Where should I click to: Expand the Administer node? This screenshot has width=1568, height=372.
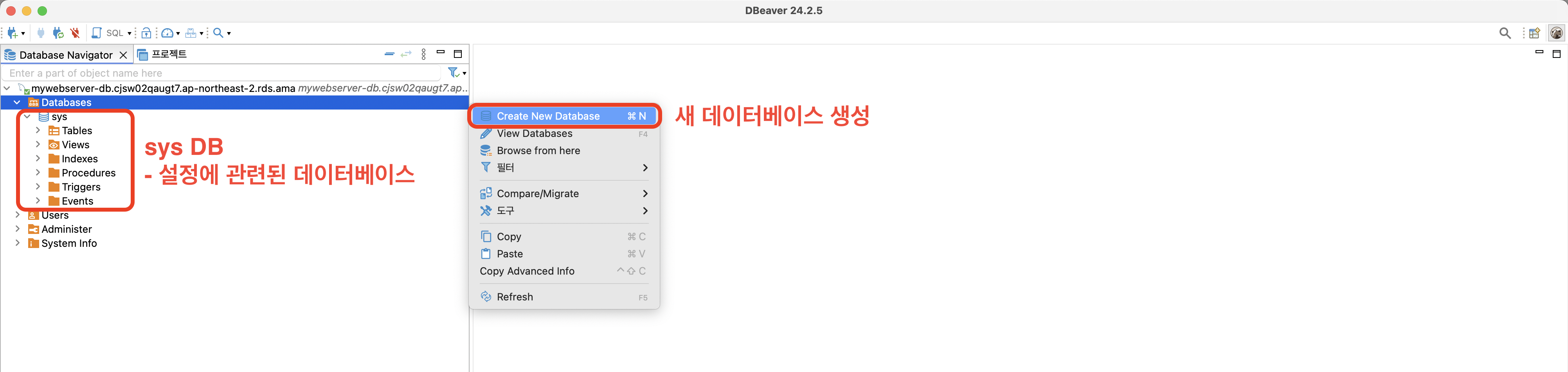(17, 229)
